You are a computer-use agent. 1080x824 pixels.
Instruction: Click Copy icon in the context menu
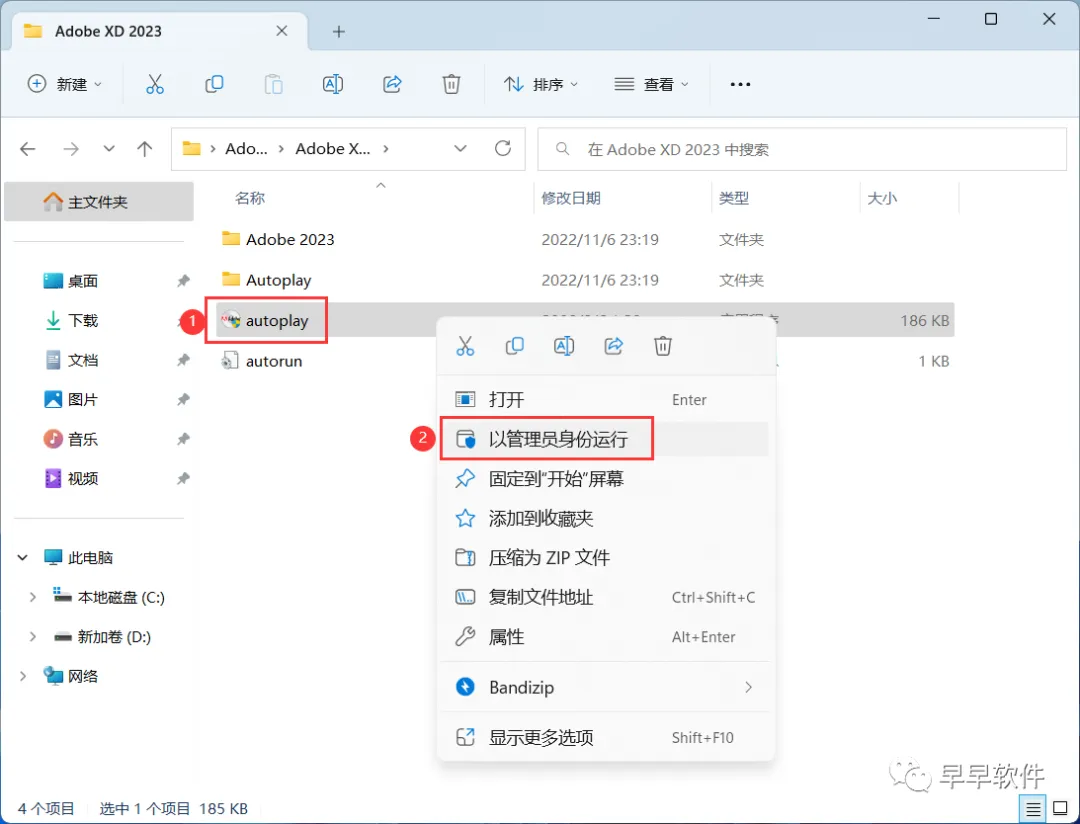(x=515, y=346)
